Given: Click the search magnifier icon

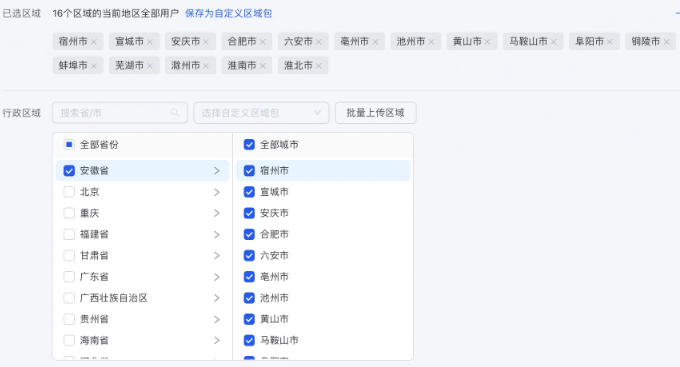Looking at the screenshot, I should pos(175,113).
